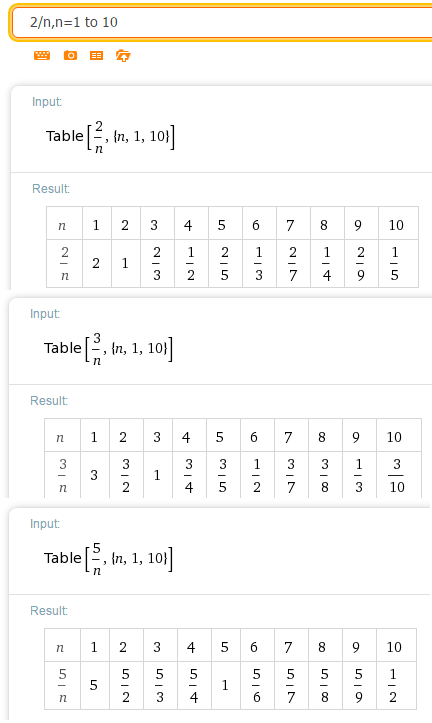This screenshot has width=432, height=723.
Task: Click the file upload folder icon
Action: point(123,56)
